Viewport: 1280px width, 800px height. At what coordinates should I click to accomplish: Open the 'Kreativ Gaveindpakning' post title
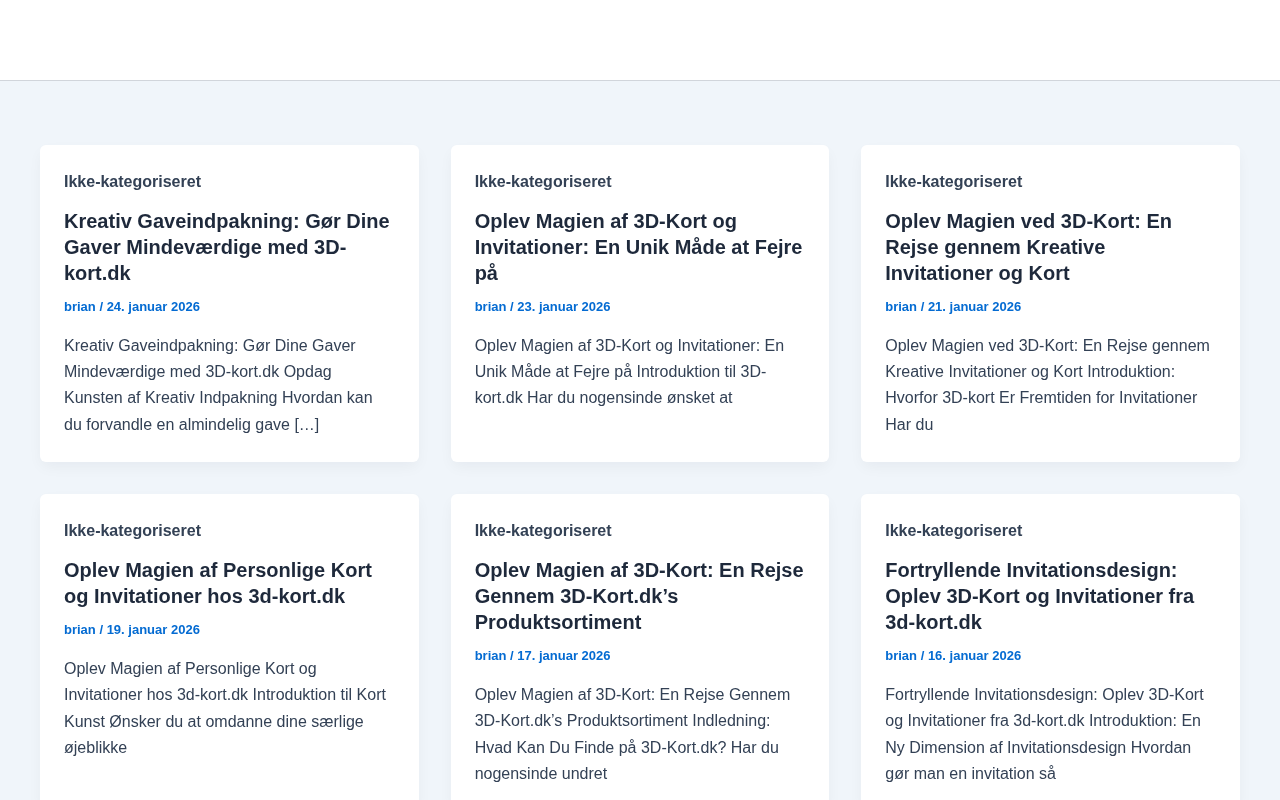tap(226, 247)
